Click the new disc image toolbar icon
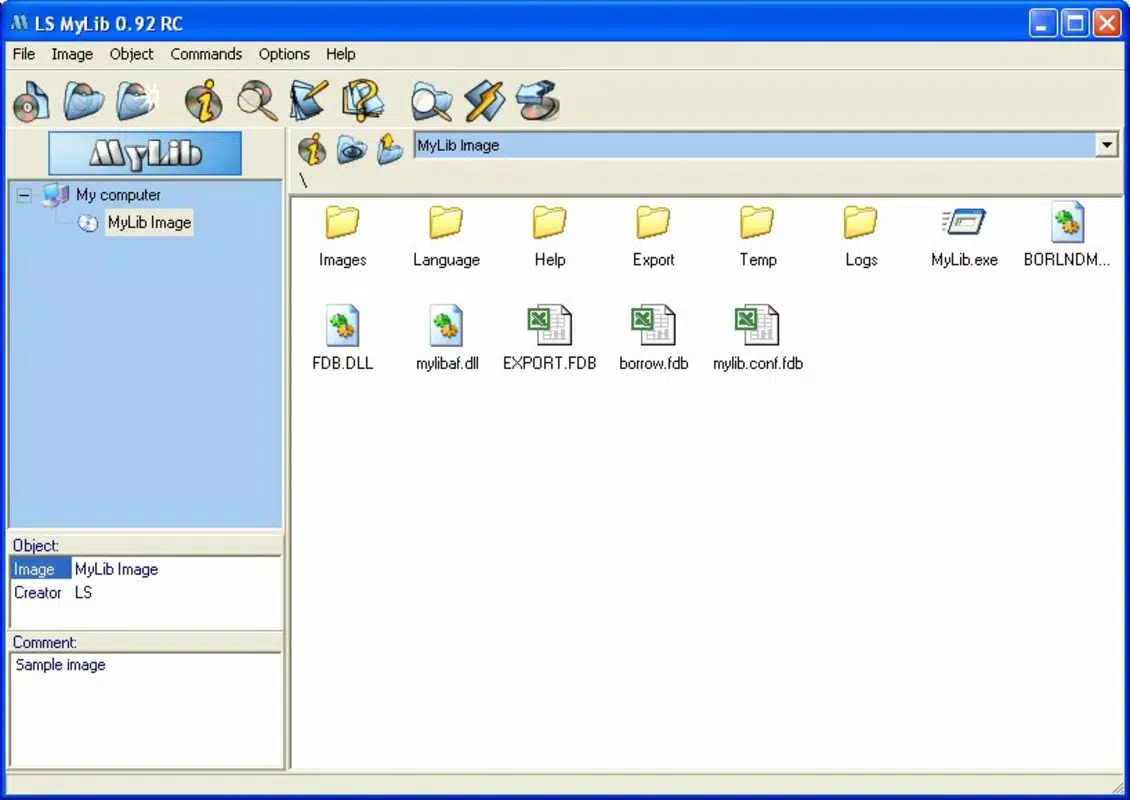The width and height of the screenshot is (1130, 800). point(31,101)
